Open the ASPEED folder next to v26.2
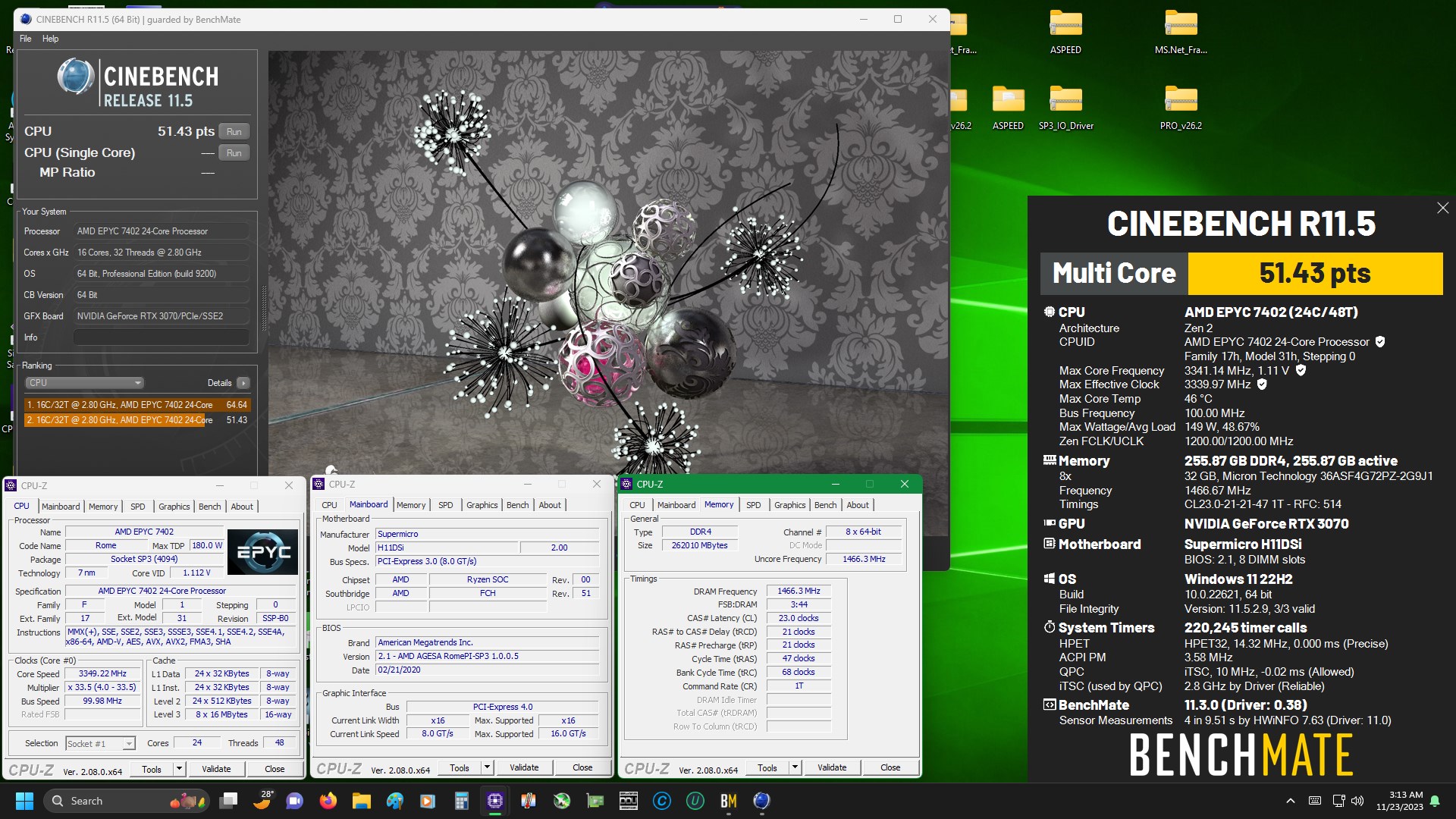Viewport: 1456px width, 819px height. pos(1008,108)
